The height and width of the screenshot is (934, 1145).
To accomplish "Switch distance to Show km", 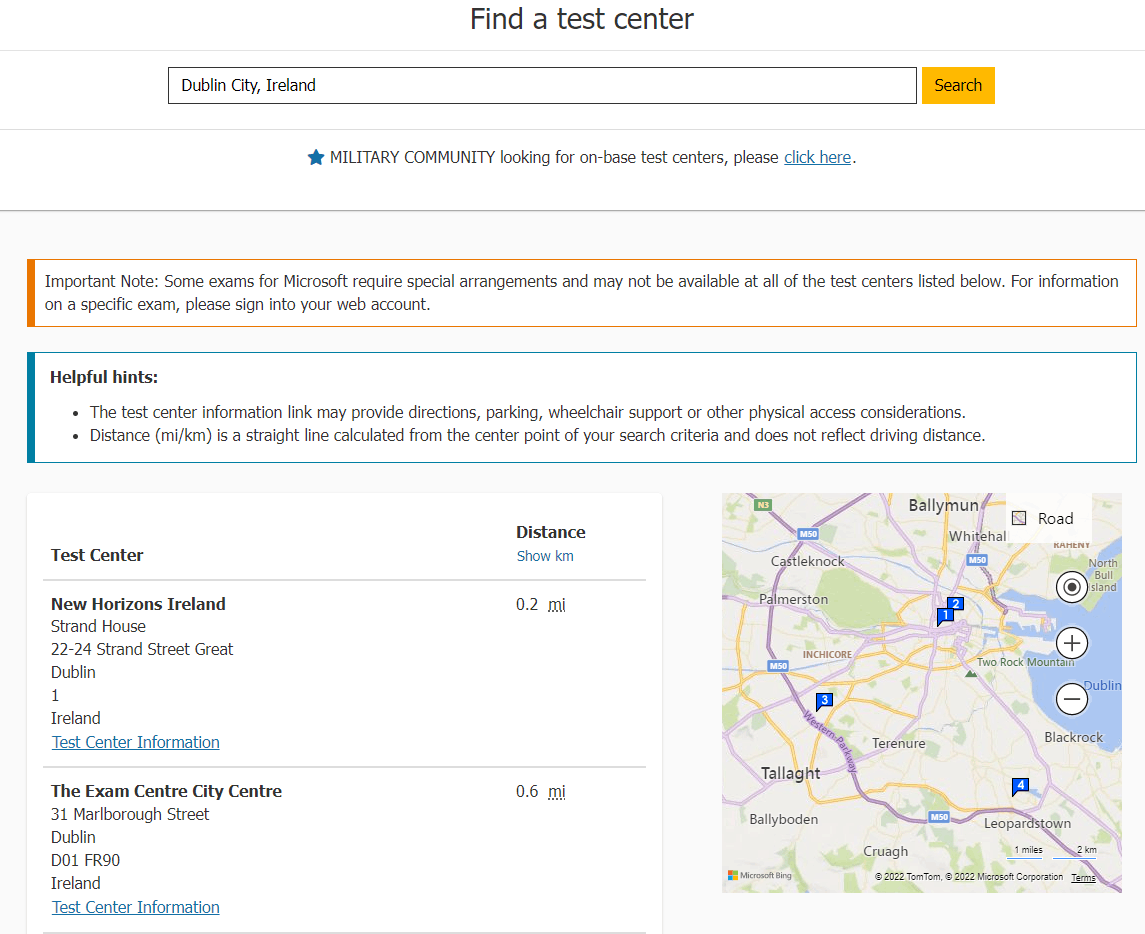I will tap(545, 556).
